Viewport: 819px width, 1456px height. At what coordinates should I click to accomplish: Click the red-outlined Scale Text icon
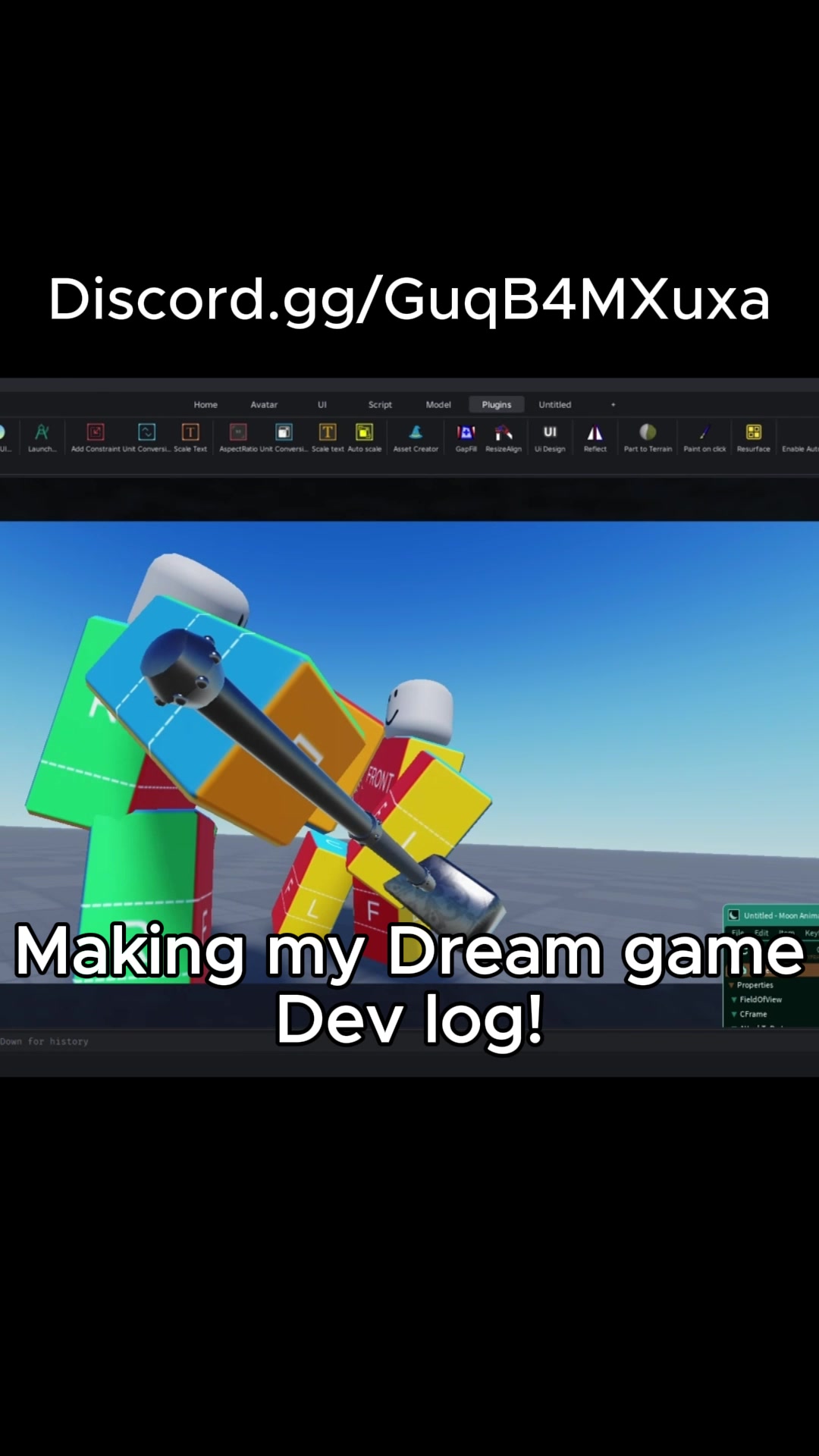190,432
